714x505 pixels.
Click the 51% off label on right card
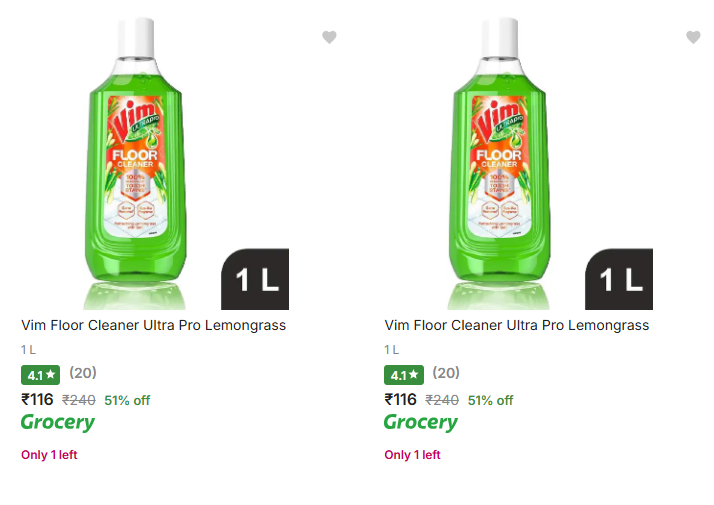click(x=490, y=400)
